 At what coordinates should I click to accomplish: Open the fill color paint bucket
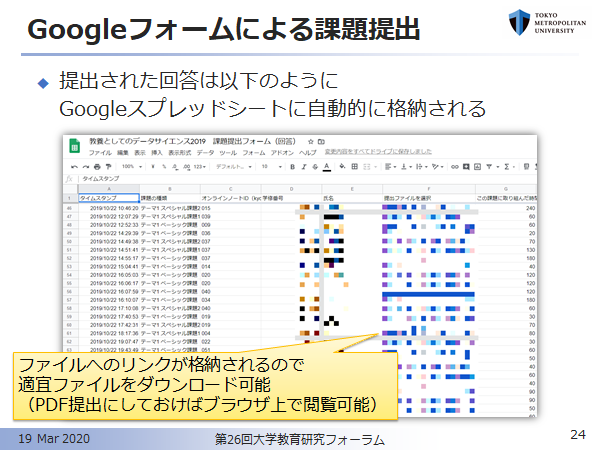(x=342, y=166)
